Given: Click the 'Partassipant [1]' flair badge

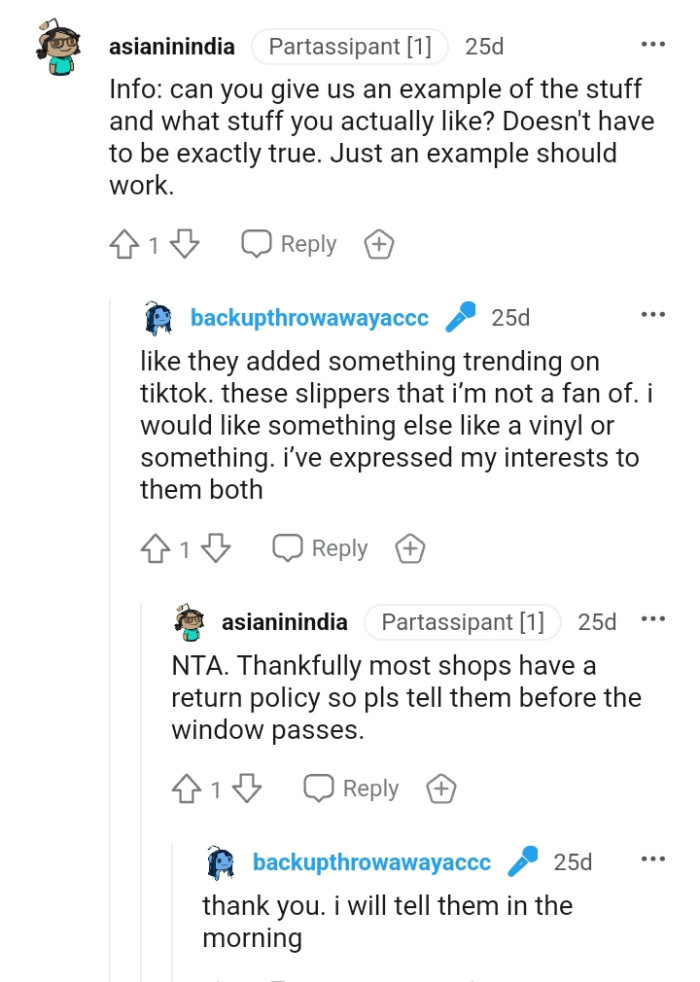Looking at the screenshot, I should (350, 46).
